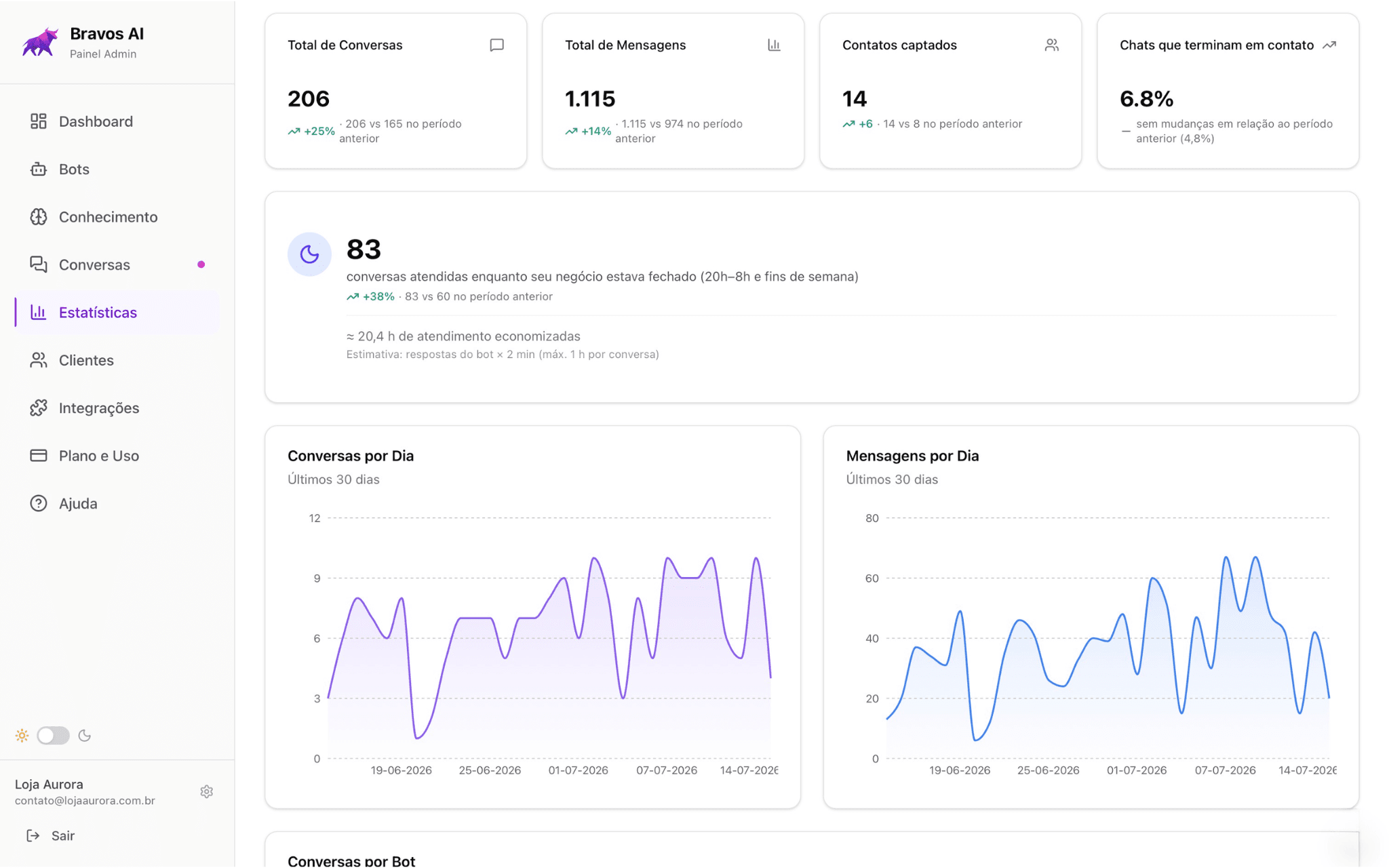
Task: Click the moon icon beside 83 conversas
Action: coord(309,254)
